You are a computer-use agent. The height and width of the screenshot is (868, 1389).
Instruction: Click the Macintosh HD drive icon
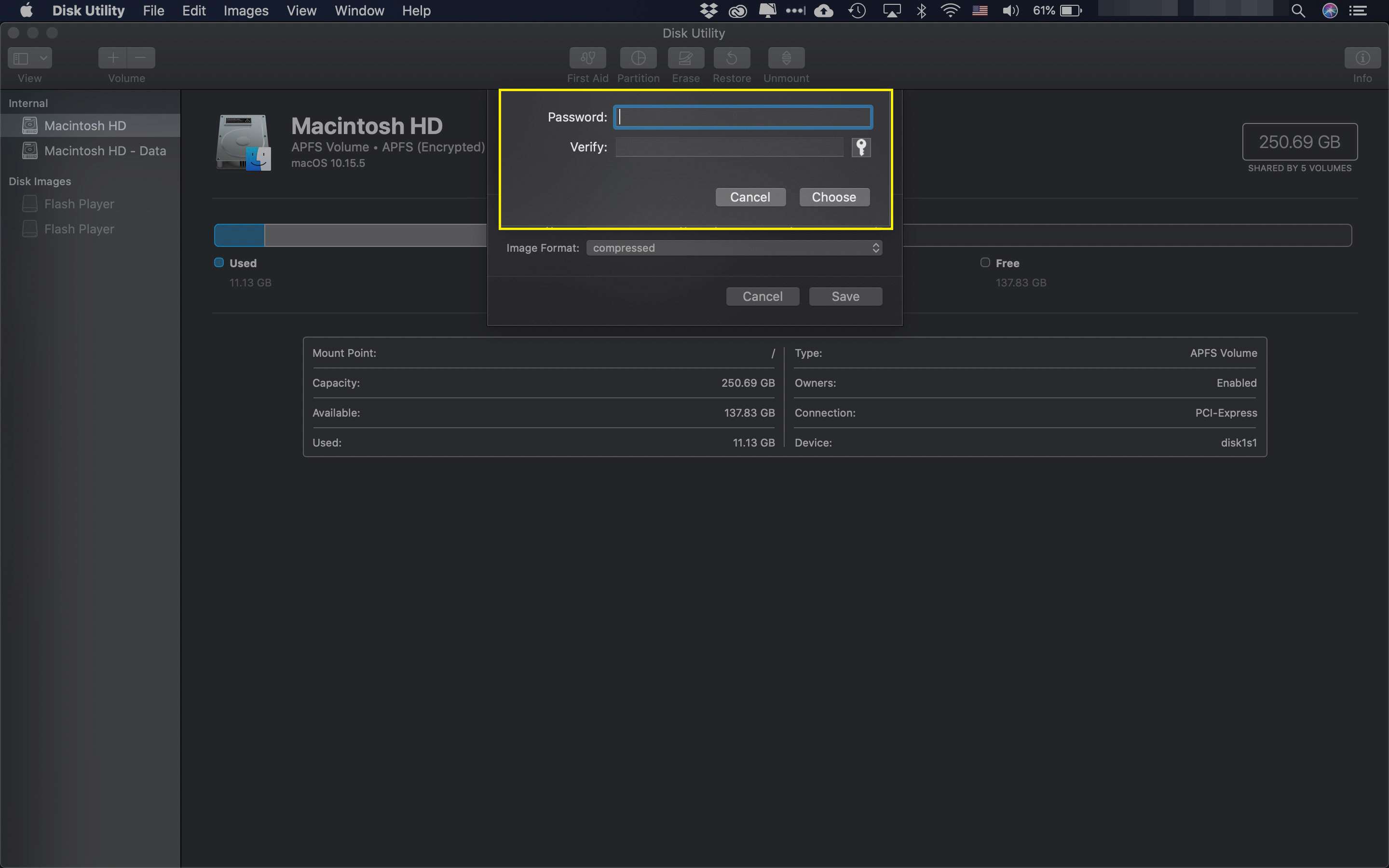[244, 142]
